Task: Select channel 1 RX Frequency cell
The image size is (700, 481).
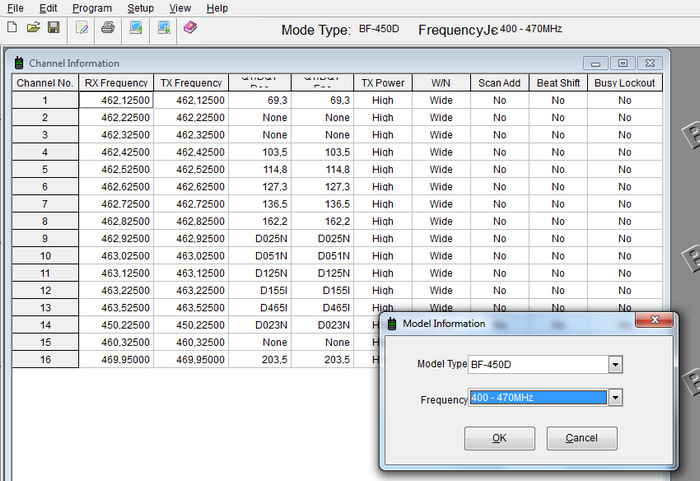Action: (116, 100)
